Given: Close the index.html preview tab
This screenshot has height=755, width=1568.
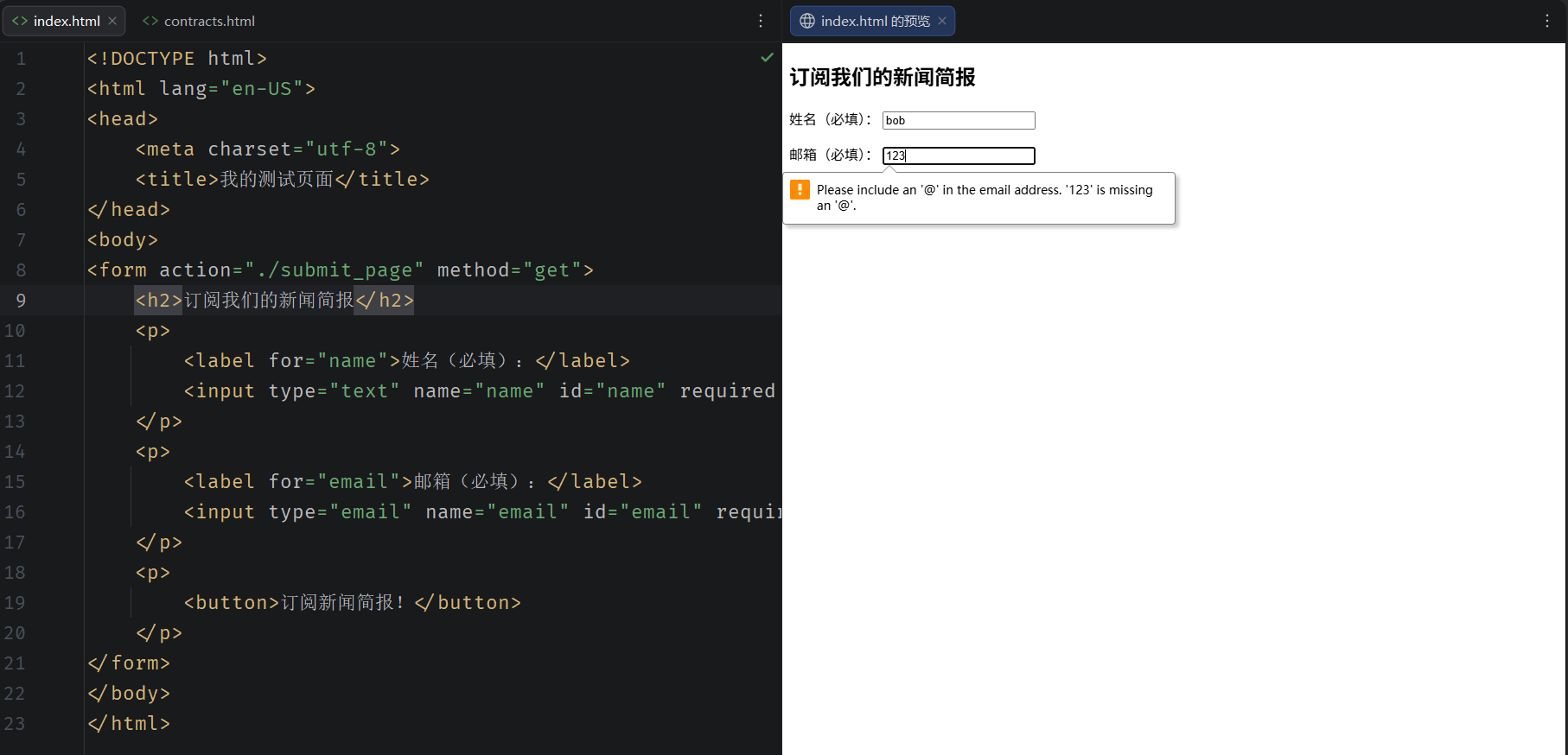Looking at the screenshot, I should [x=942, y=21].
